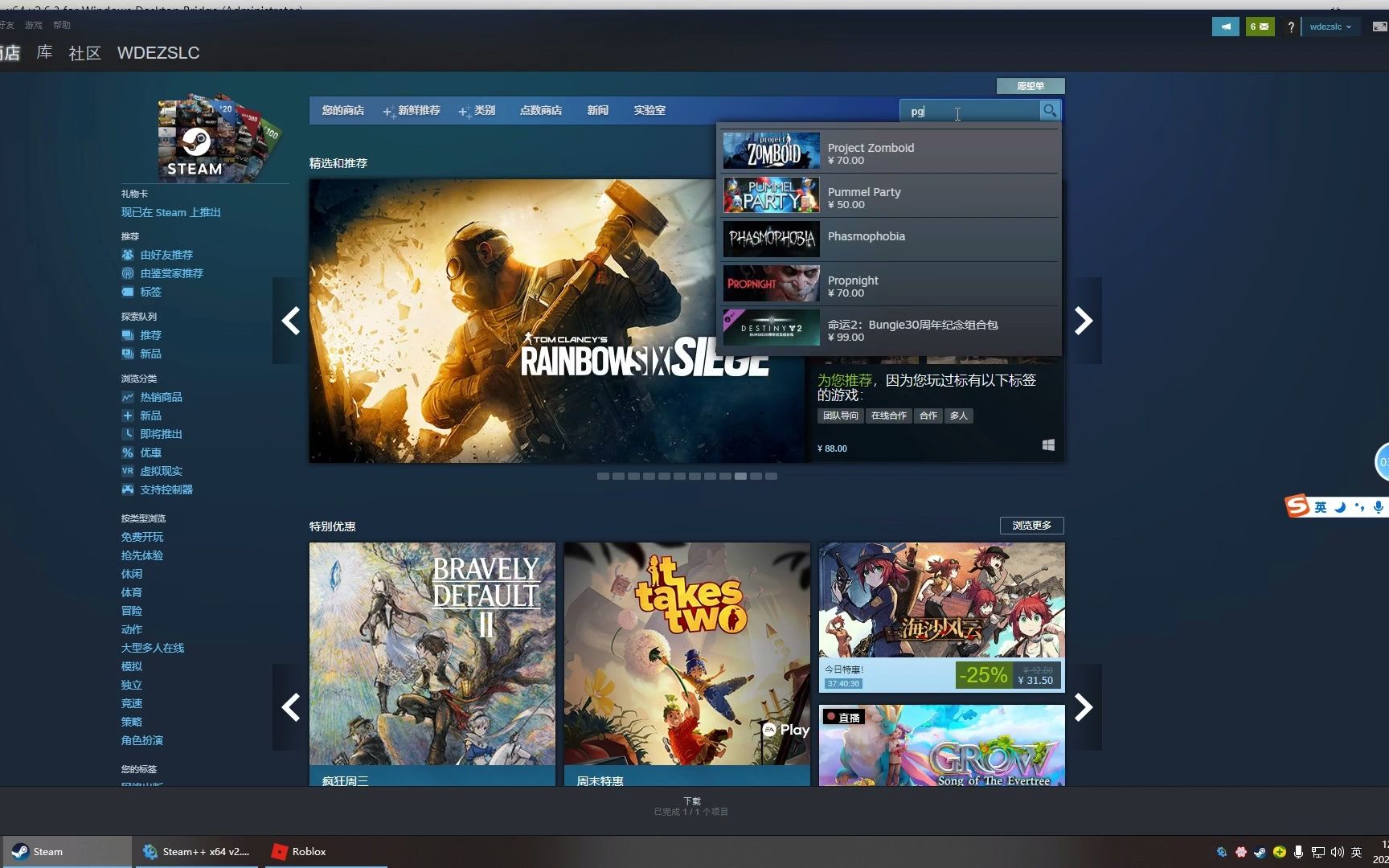
Task: Click the taskbar microphone tray icon
Action: [1298, 852]
